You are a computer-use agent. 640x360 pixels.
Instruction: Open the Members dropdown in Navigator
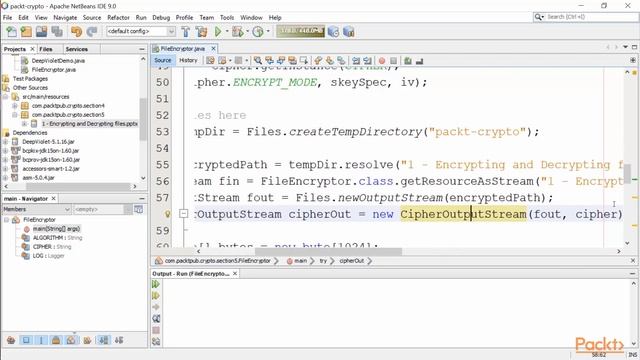[x=36, y=209]
